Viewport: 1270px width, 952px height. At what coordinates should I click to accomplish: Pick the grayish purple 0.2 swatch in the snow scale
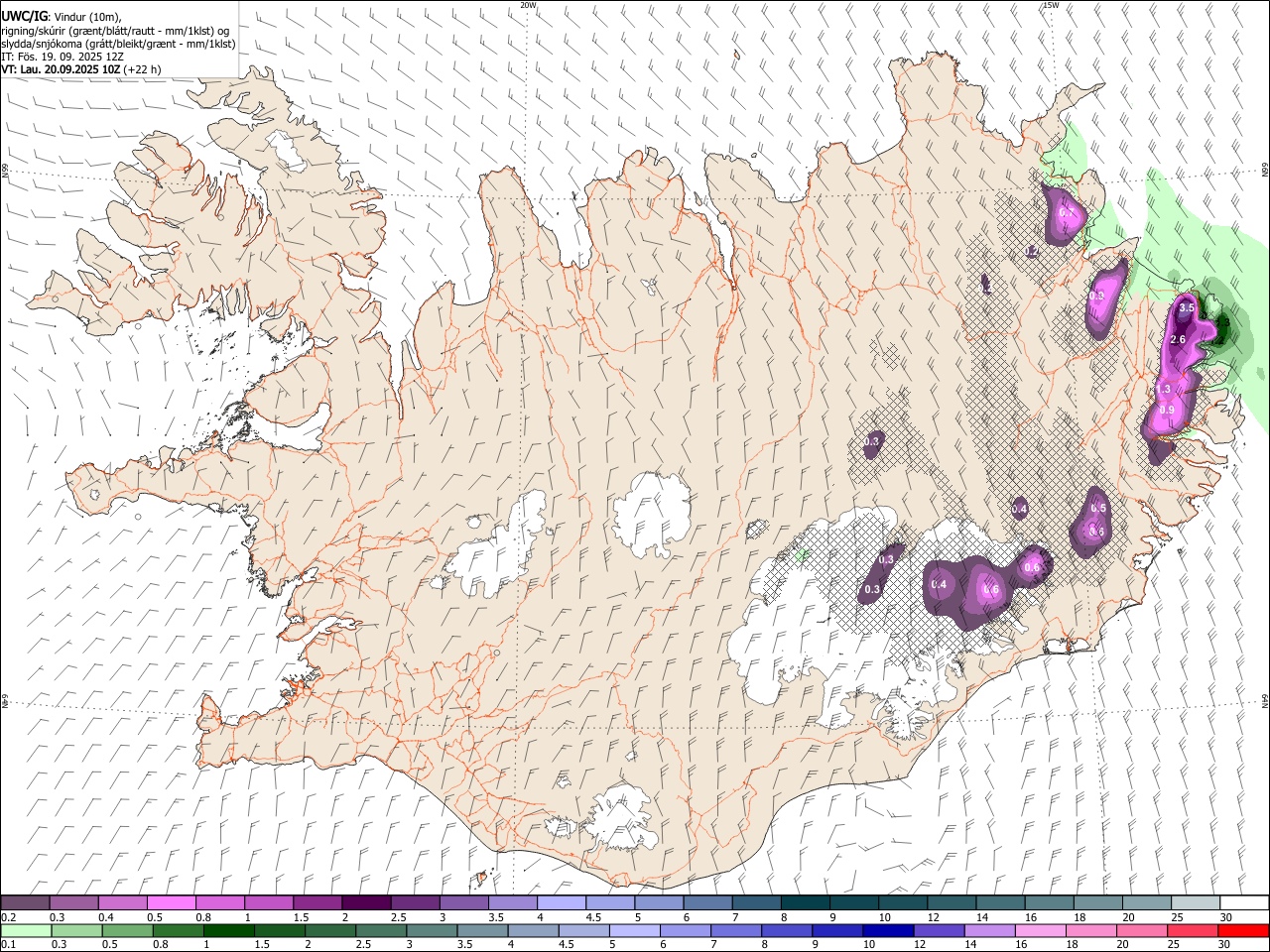coord(26,903)
